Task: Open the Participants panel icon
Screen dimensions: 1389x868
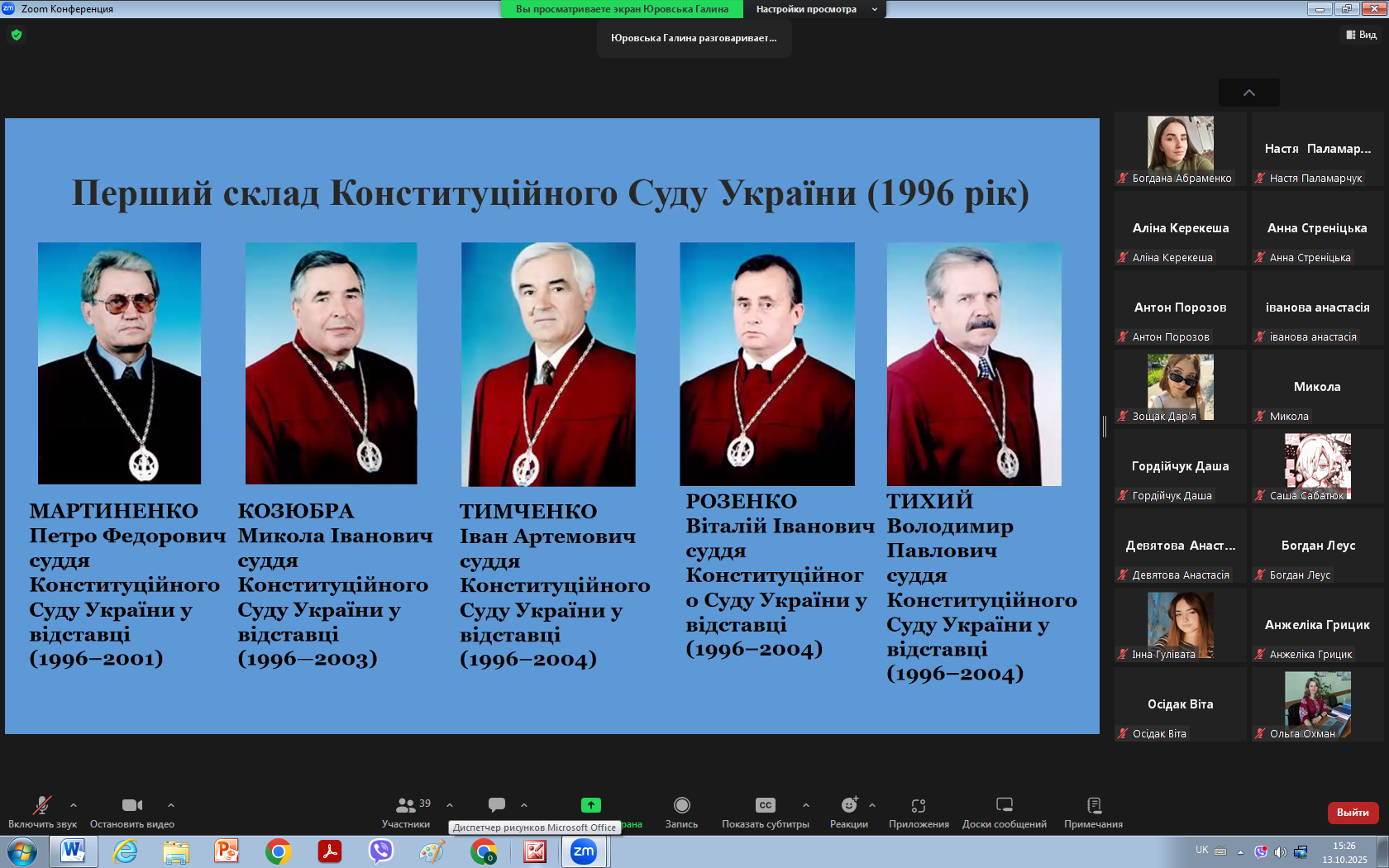Action: point(405,805)
